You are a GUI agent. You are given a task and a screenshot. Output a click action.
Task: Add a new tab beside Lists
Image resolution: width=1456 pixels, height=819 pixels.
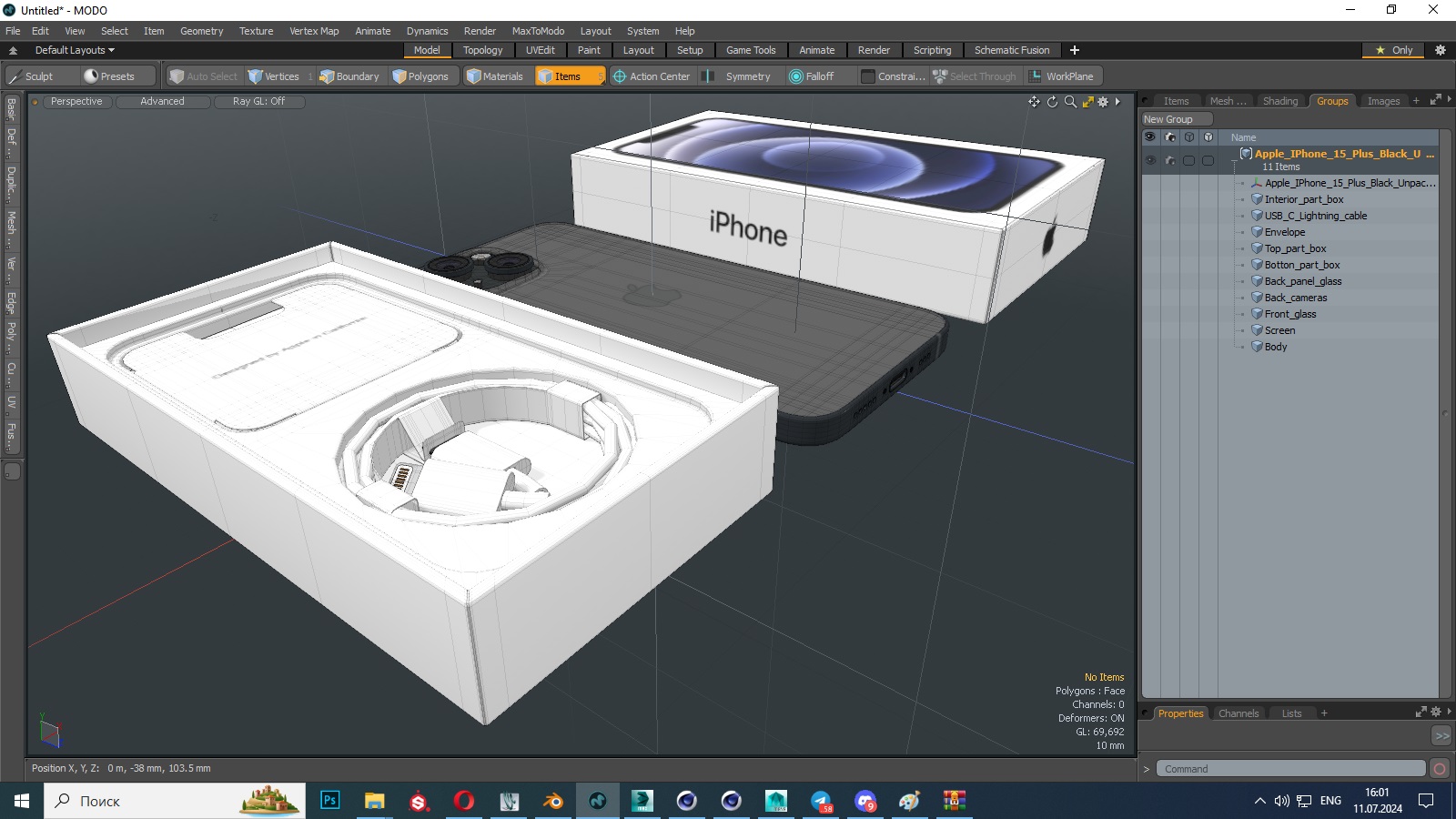click(1324, 713)
